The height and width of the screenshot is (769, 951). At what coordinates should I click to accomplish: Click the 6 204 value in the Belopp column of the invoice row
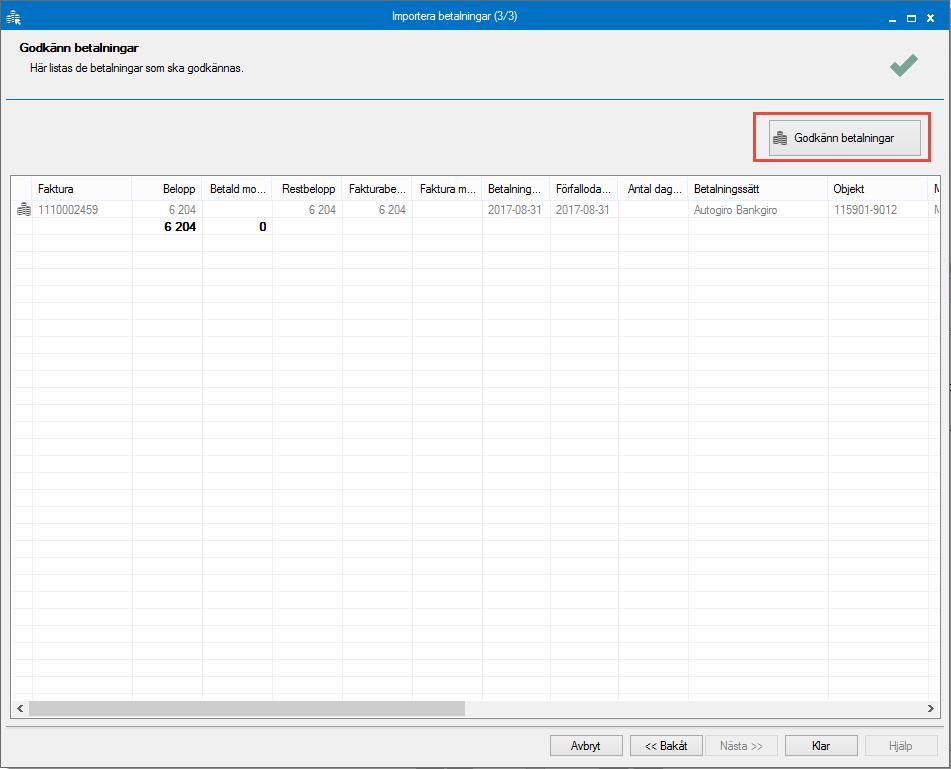pyautogui.click(x=182, y=210)
